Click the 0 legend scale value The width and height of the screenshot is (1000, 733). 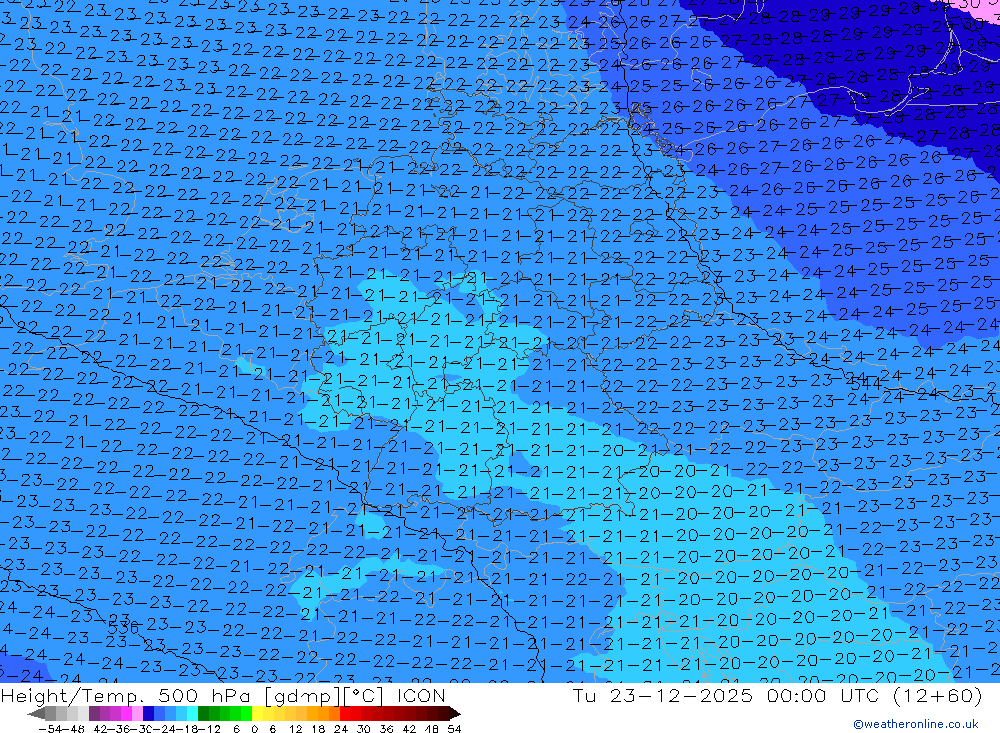click(254, 729)
